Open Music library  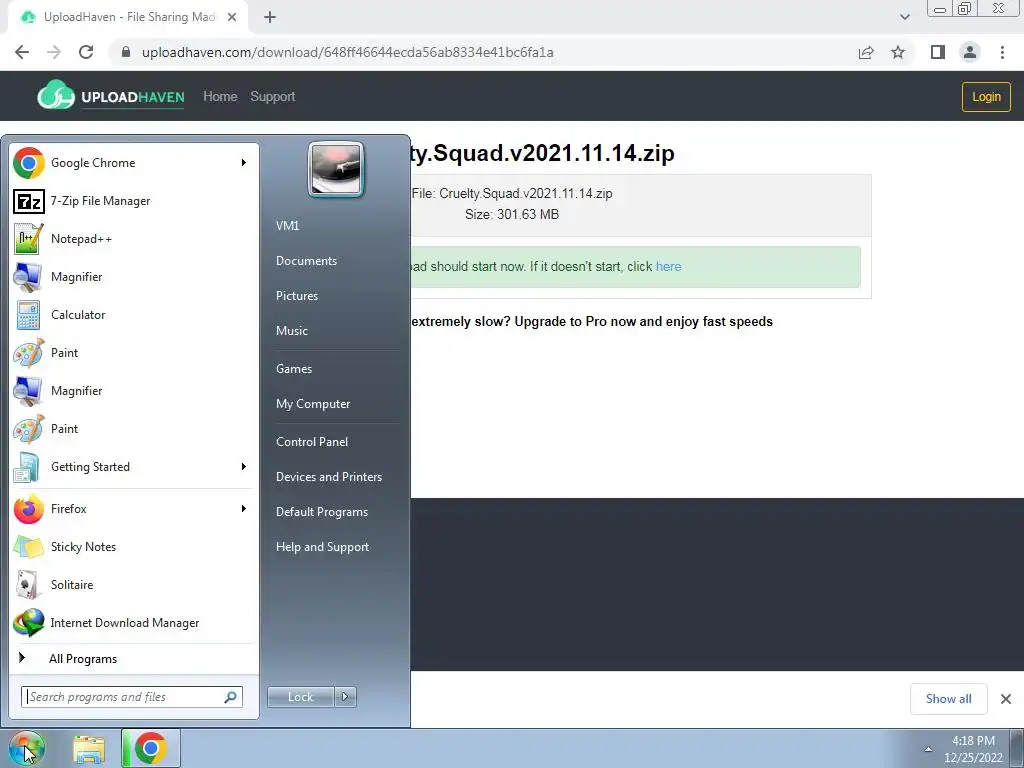tap(291, 331)
